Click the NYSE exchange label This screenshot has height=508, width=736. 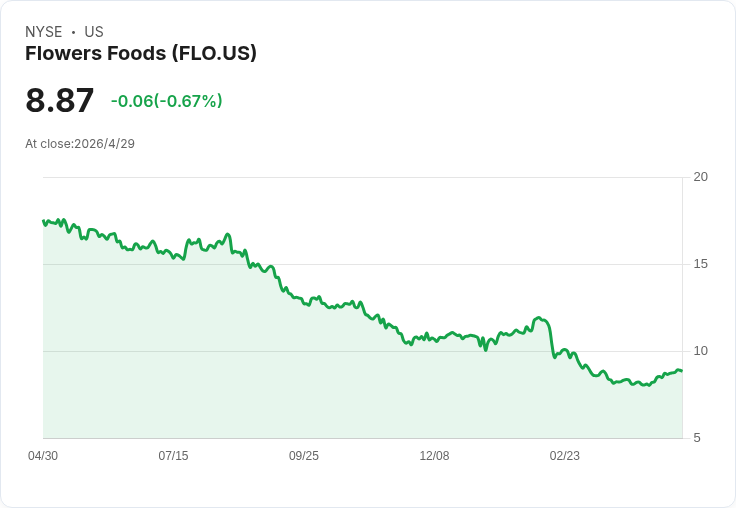coord(44,32)
